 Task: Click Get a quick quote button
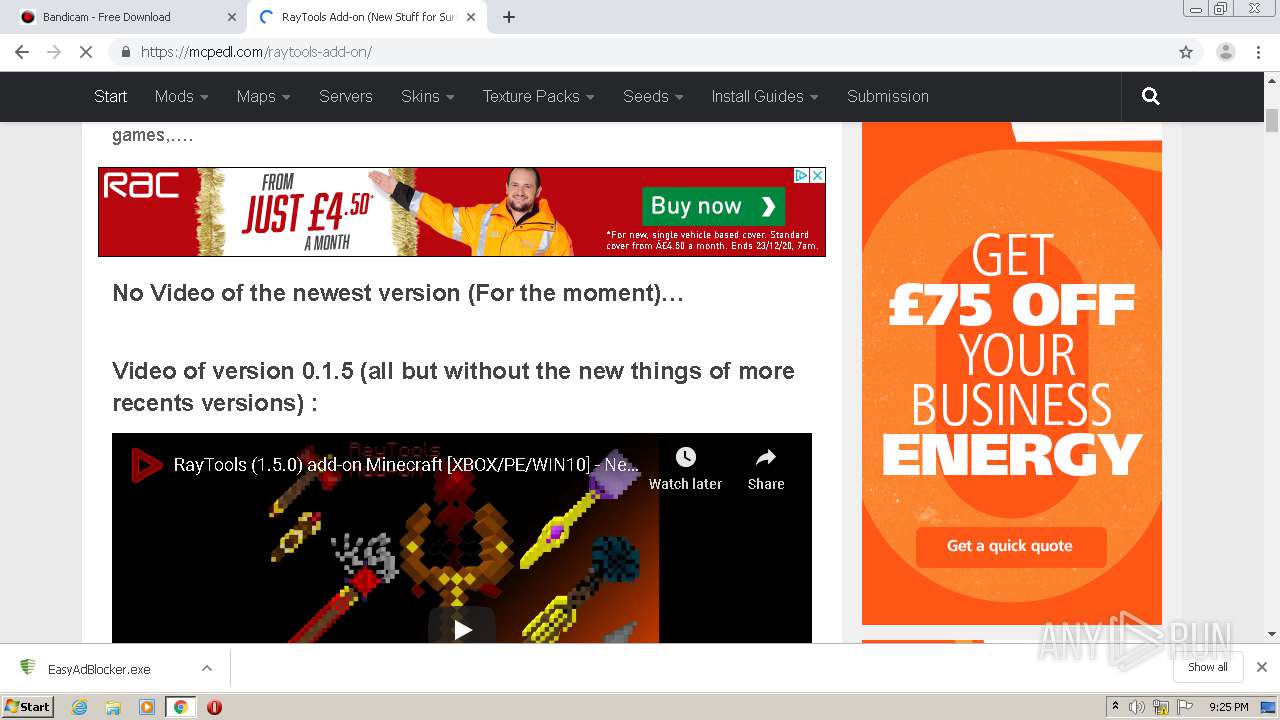click(1010, 546)
